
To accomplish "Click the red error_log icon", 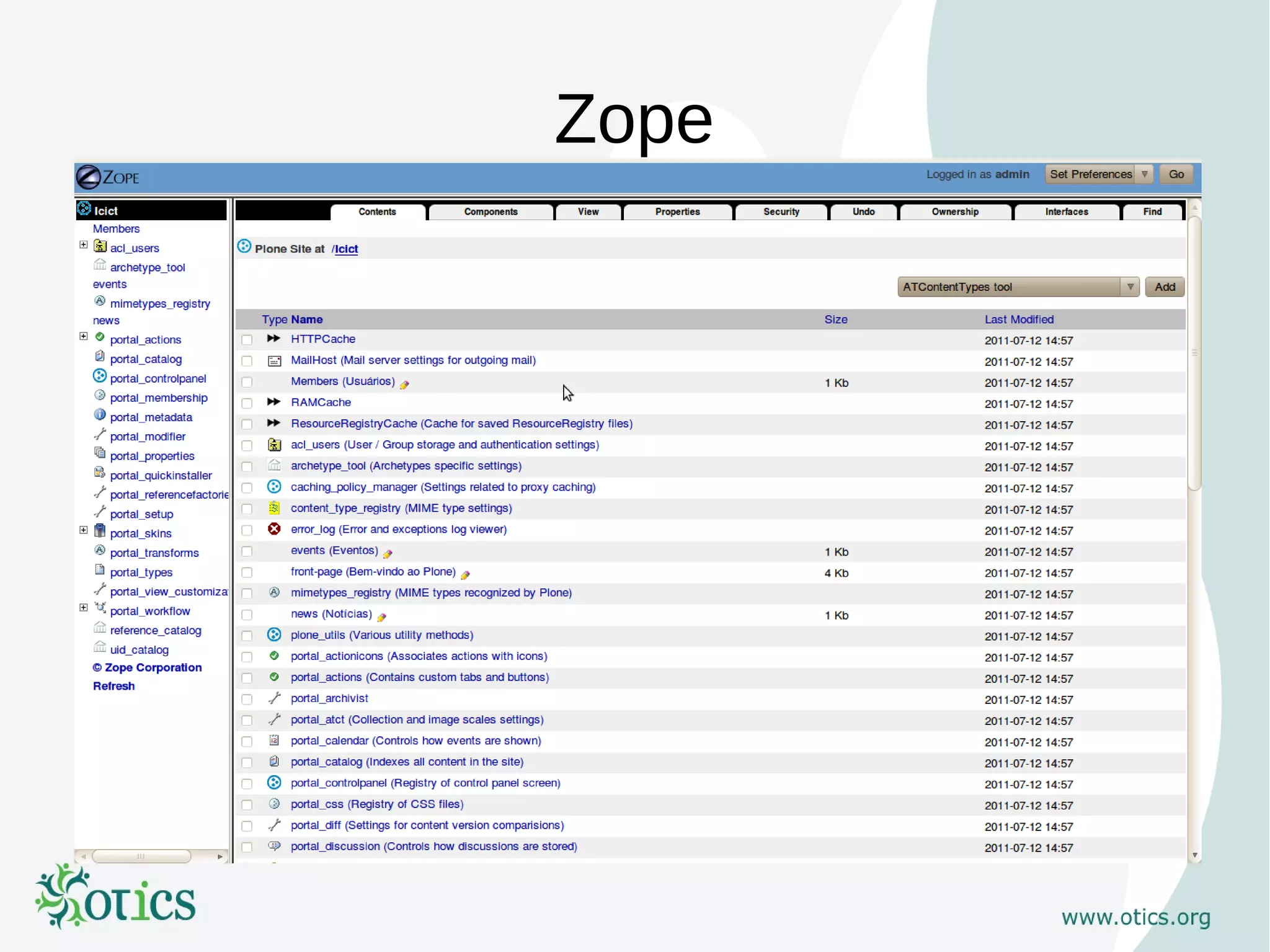I will [274, 529].
